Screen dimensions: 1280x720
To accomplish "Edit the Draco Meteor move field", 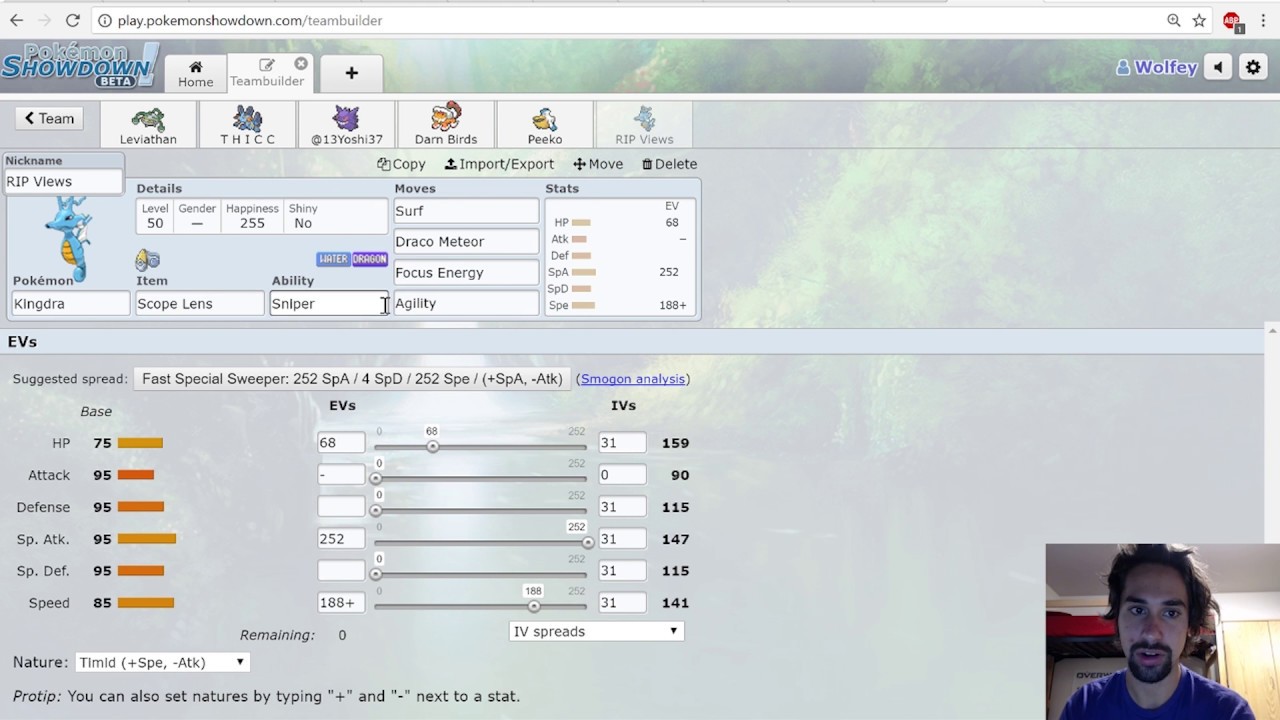I will click(x=466, y=241).
